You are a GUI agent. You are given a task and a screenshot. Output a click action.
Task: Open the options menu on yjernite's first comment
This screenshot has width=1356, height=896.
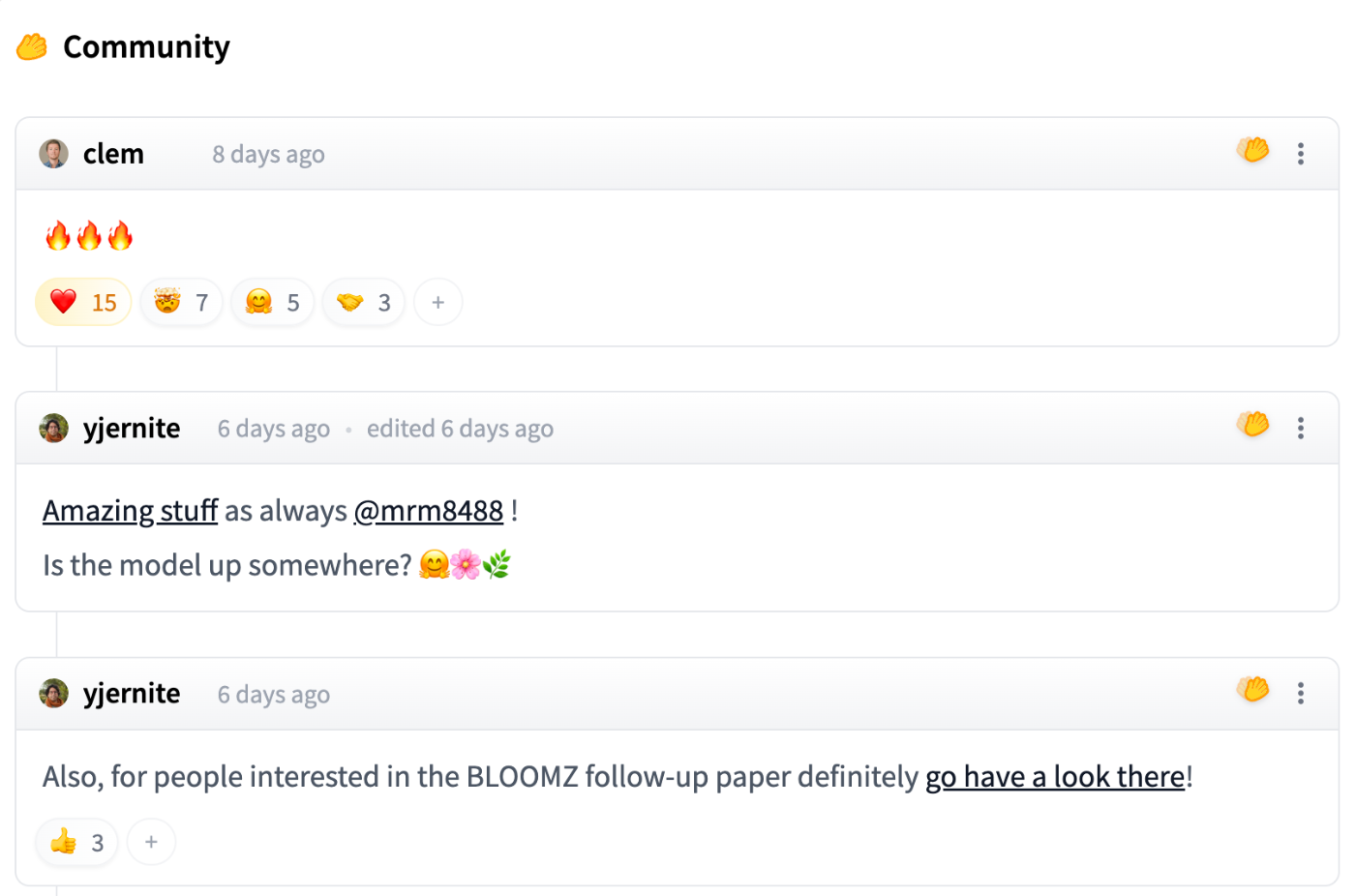(1301, 428)
